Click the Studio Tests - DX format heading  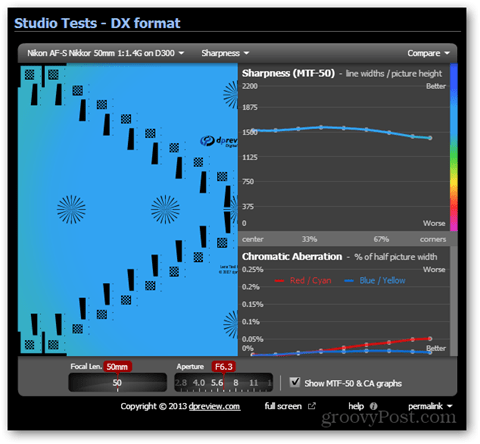click(97, 23)
